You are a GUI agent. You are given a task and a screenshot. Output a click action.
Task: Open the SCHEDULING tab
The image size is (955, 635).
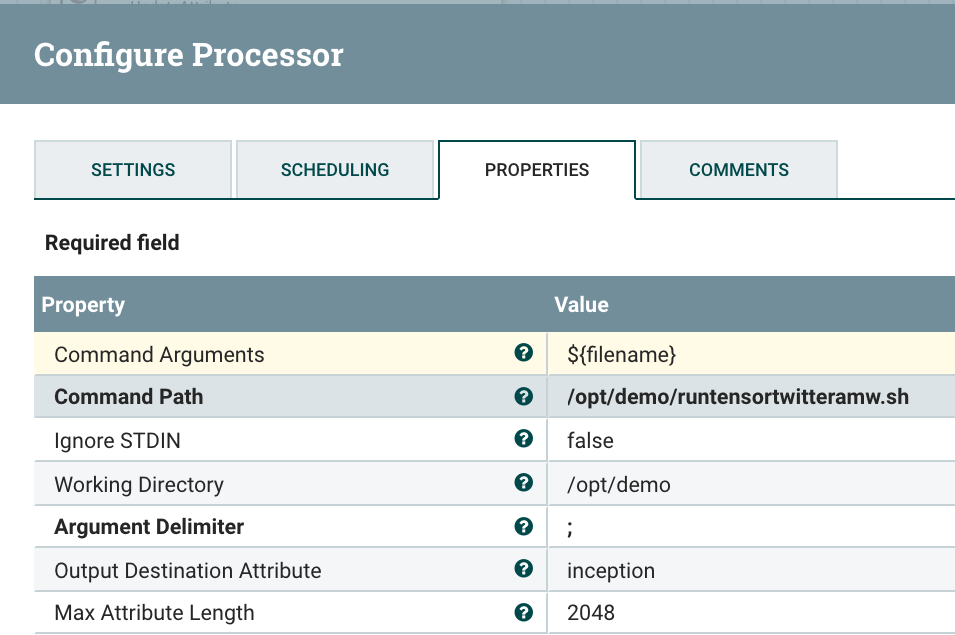336,170
